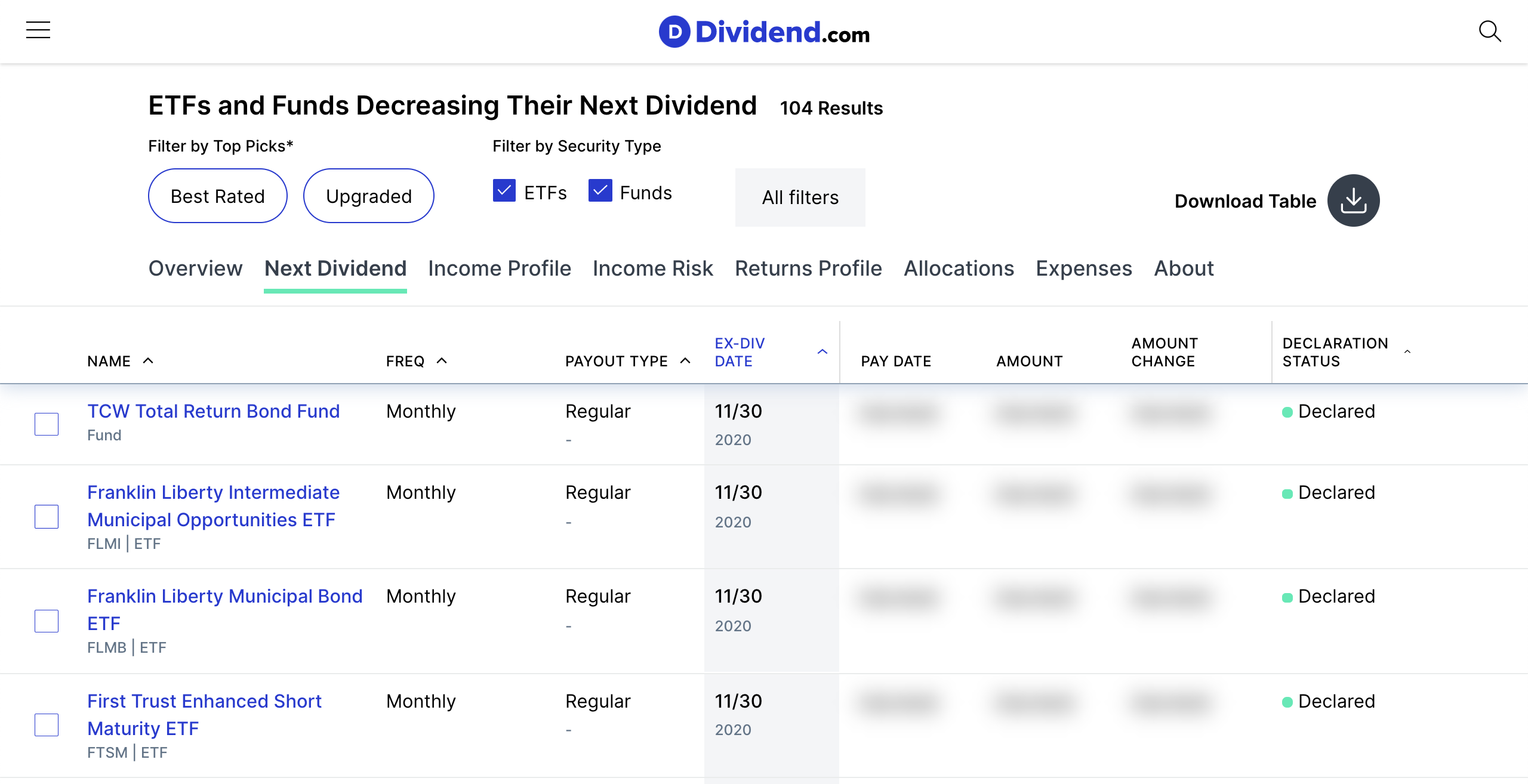Image resolution: width=1528 pixels, height=784 pixels.
Task: Click the Dividend.com logo
Action: (764, 32)
